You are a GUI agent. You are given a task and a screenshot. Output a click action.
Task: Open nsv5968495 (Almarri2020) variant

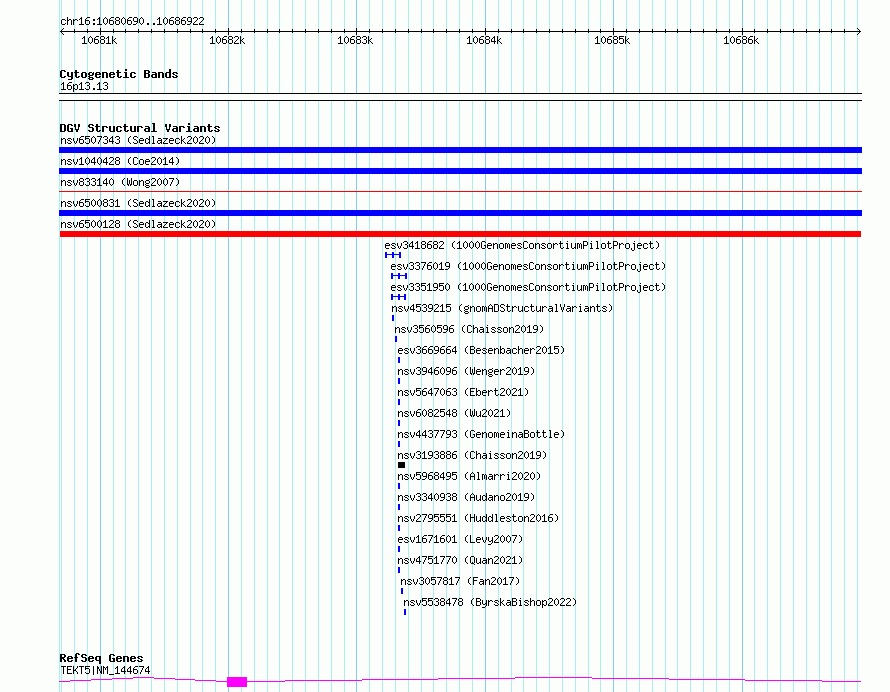point(469,476)
